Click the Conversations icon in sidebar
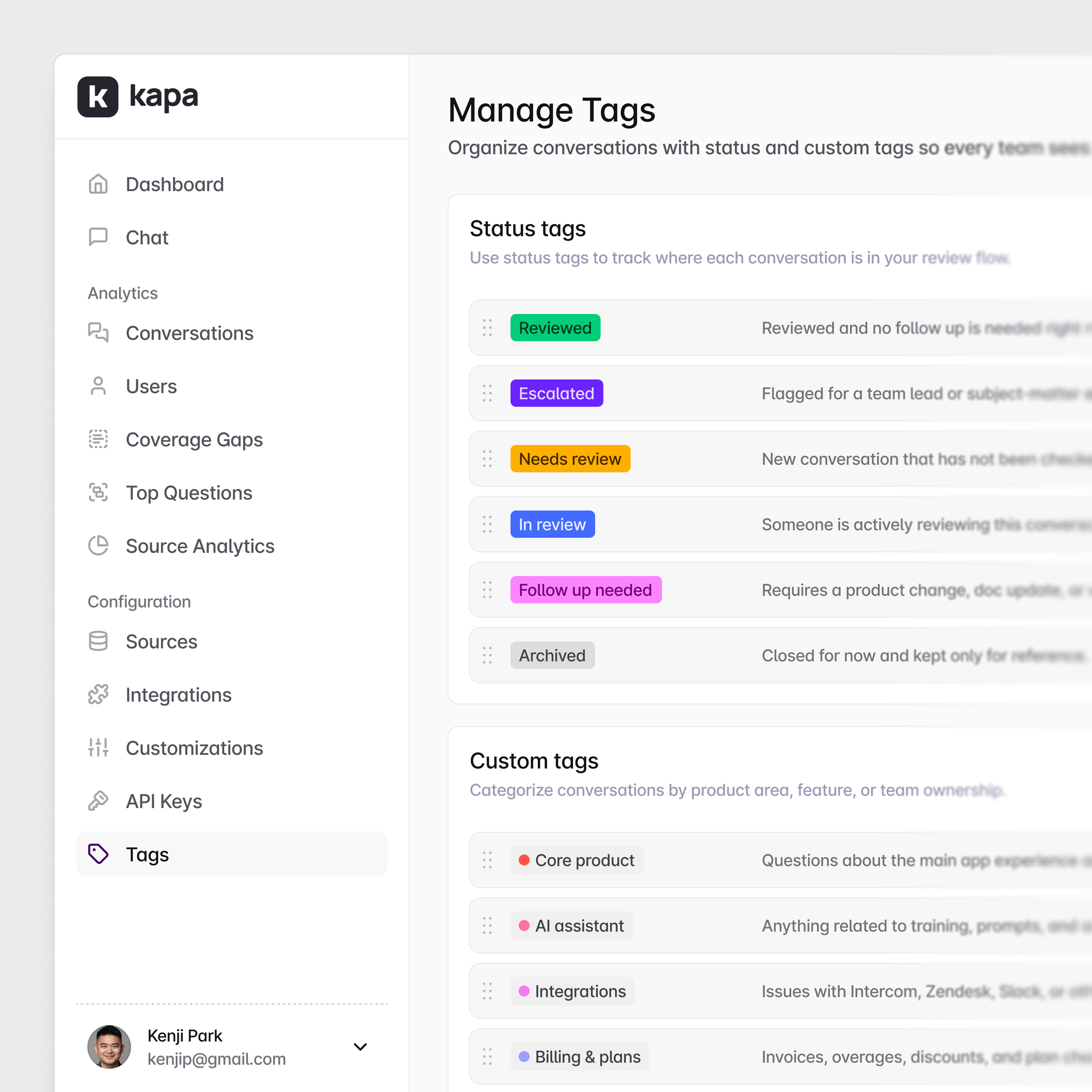Screen dimensions: 1092x1092 (x=98, y=333)
